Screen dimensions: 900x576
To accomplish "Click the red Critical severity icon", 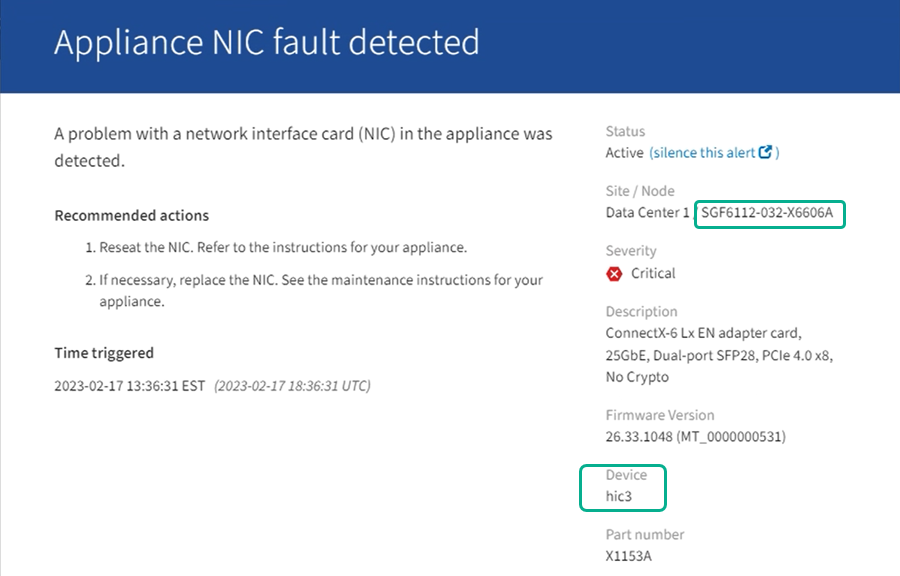I will [x=614, y=274].
